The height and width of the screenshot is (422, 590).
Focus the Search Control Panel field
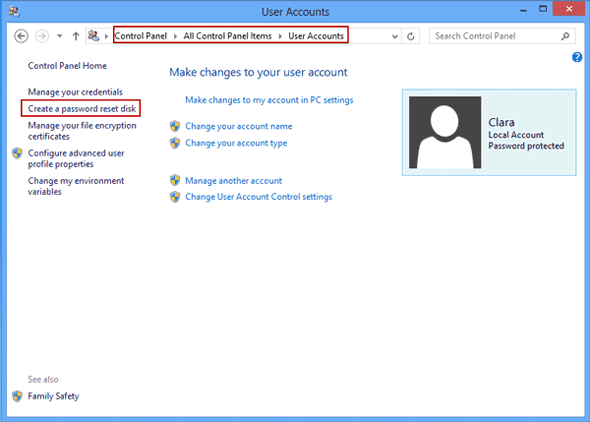tap(496, 36)
